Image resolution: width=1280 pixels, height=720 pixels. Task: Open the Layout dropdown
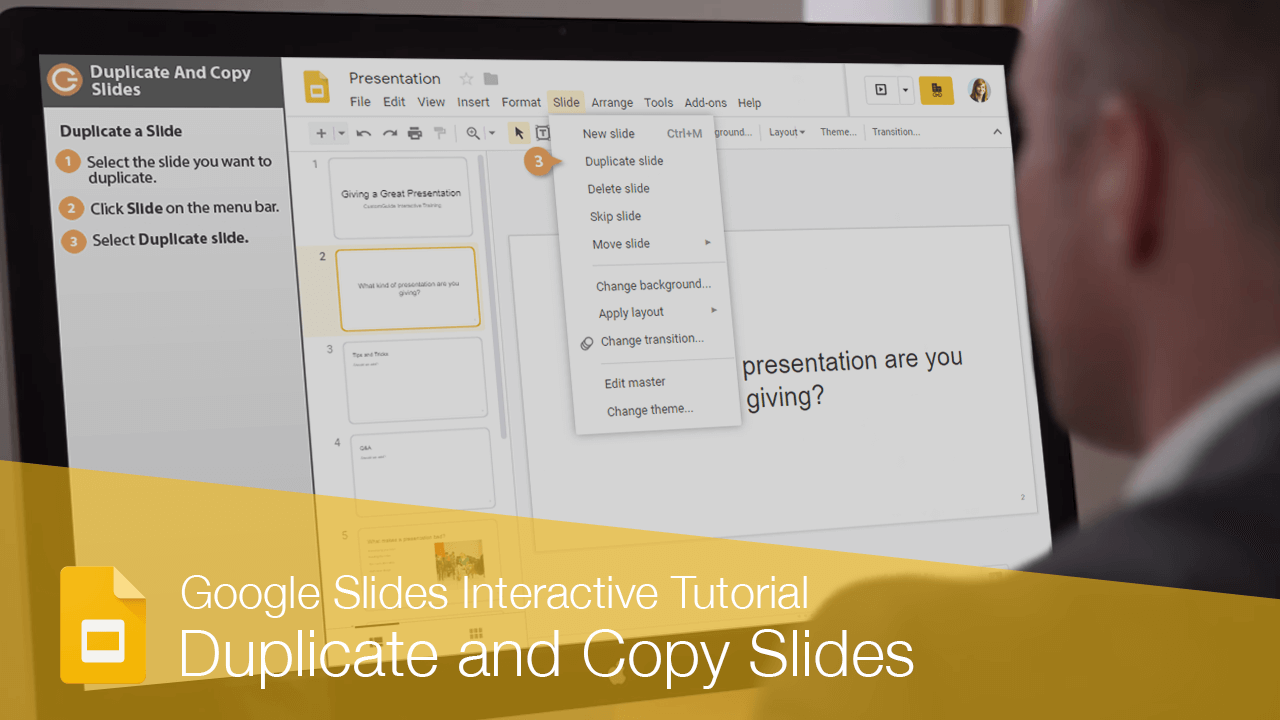[787, 131]
